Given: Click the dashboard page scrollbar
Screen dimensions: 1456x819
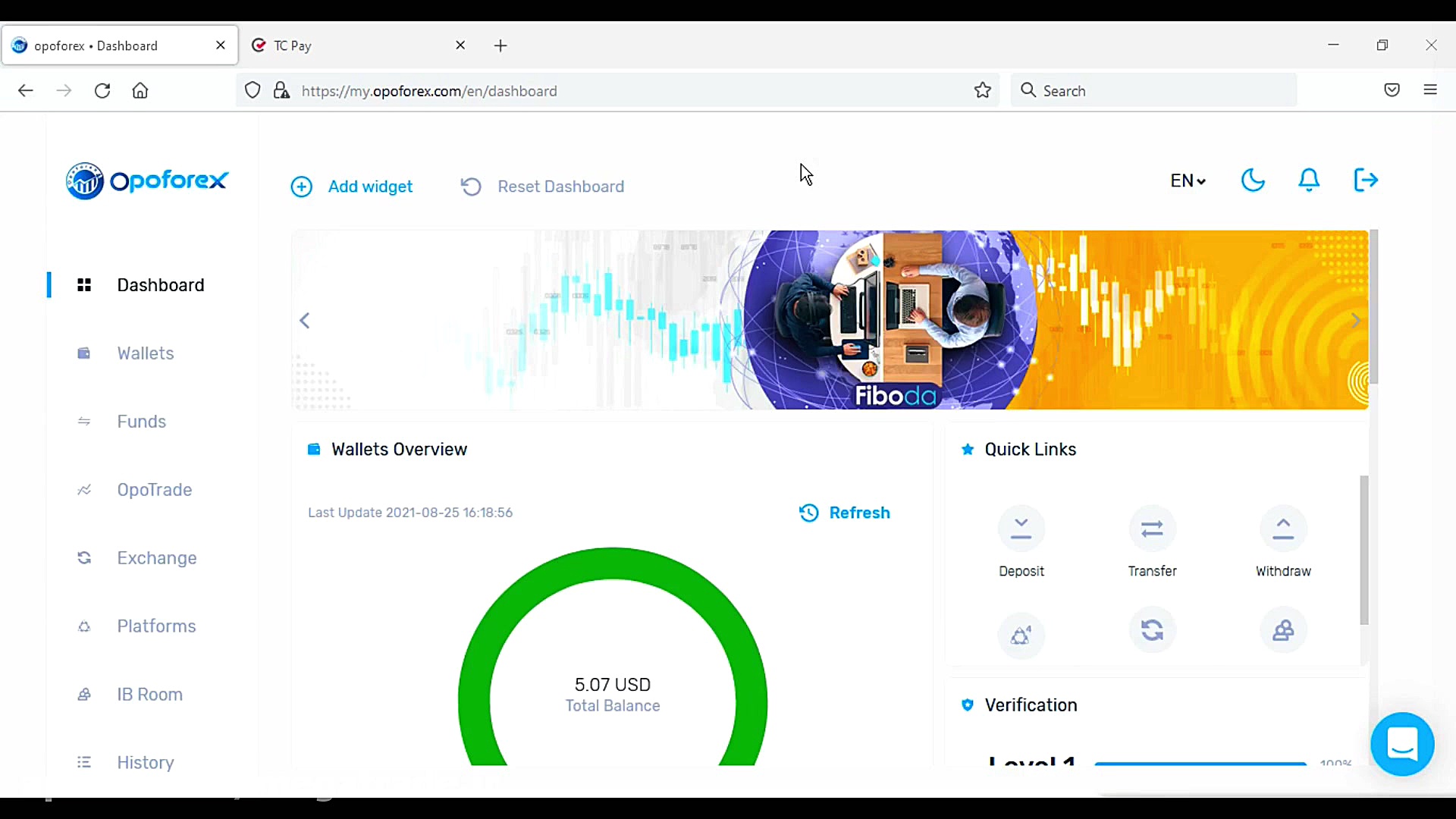Looking at the screenshot, I should pos(1374,306).
